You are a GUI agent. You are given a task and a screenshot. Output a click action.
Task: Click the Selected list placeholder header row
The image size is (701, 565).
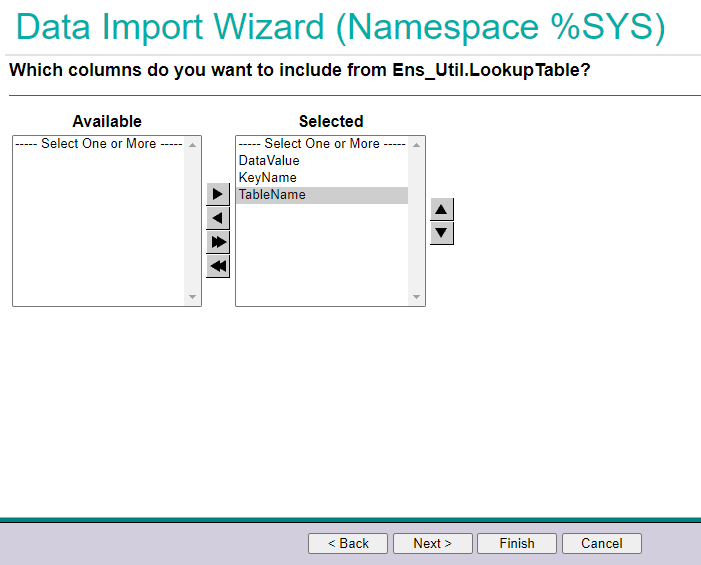pyautogui.click(x=321, y=144)
